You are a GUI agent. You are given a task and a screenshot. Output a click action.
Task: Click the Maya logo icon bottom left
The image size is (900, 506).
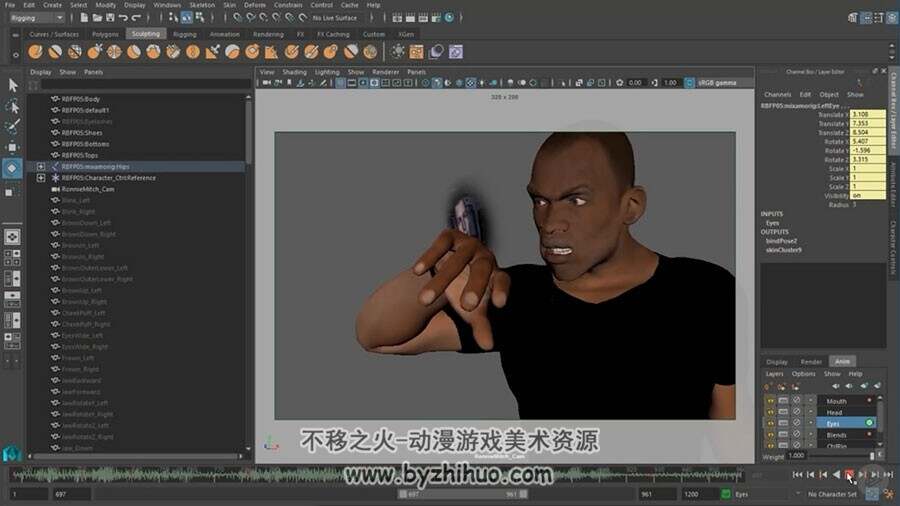(x=12, y=454)
